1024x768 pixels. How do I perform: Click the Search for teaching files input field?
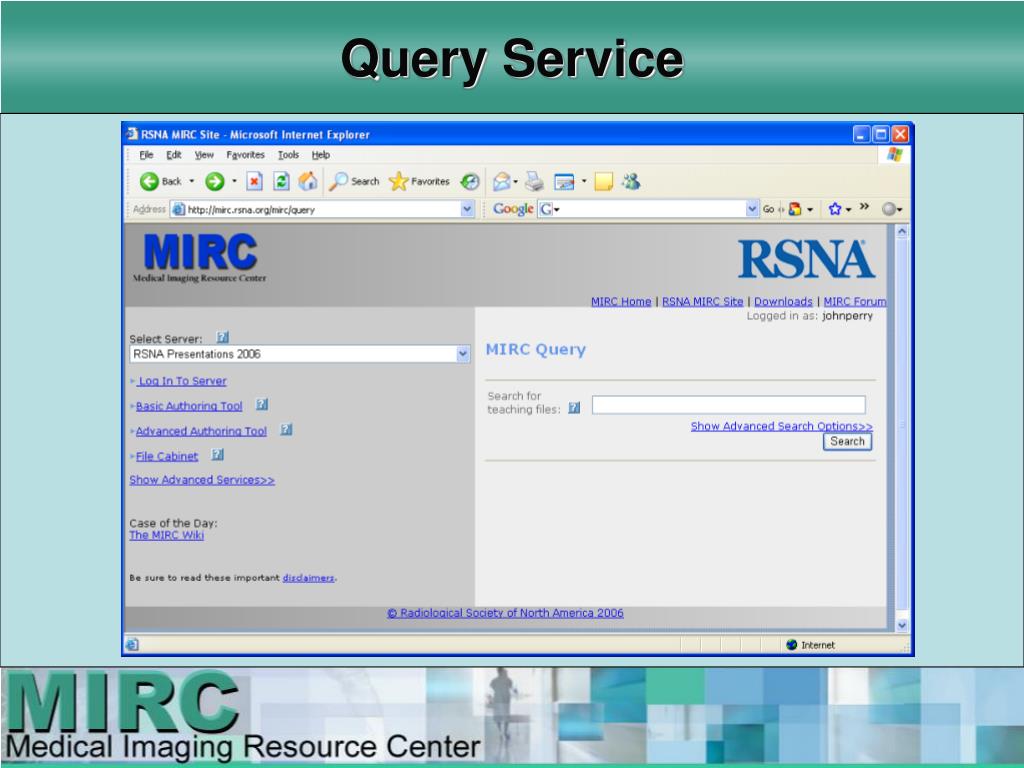tap(728, 405)
